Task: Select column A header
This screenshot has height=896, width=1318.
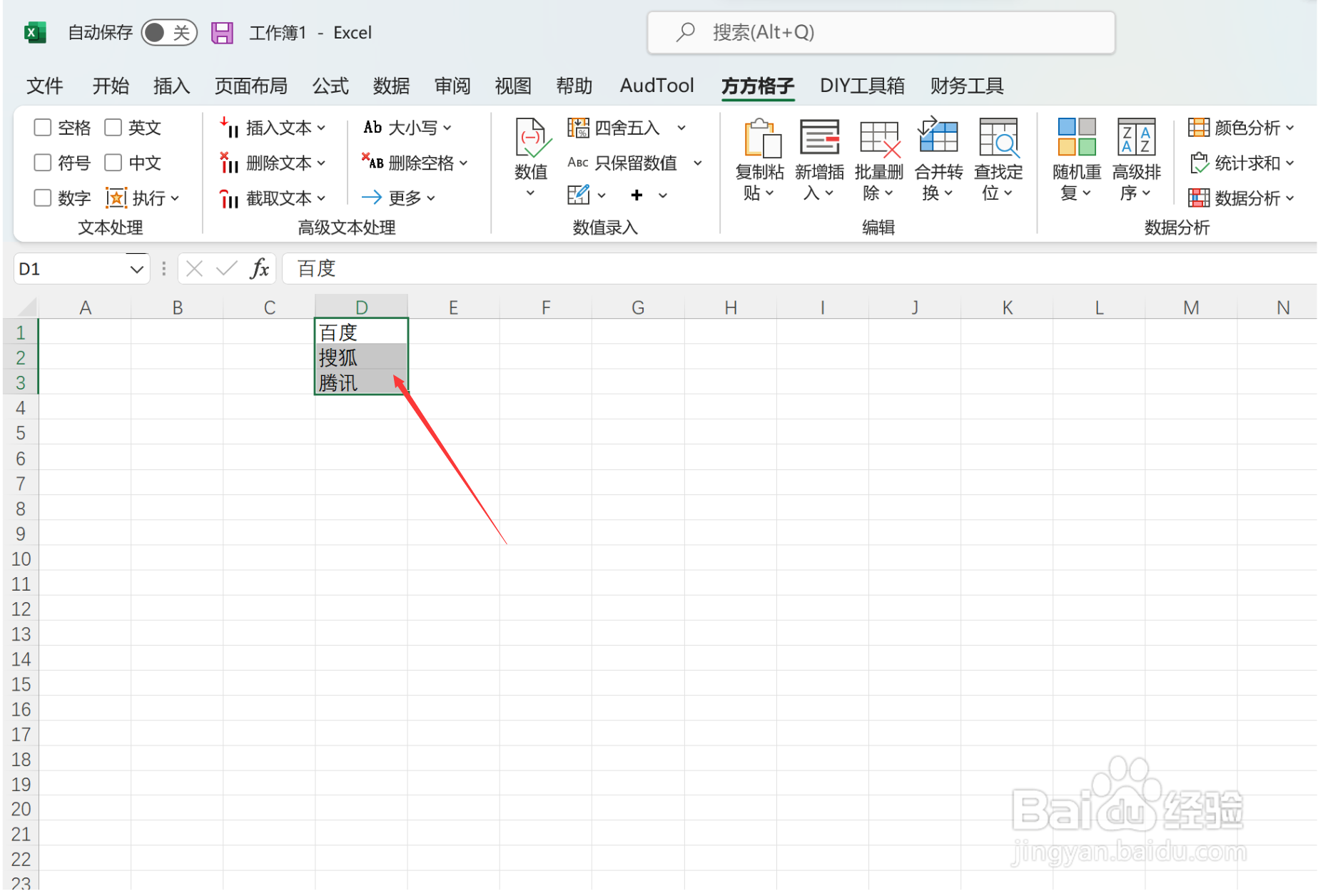Action: pyautogui.click(x=85, y=307)
